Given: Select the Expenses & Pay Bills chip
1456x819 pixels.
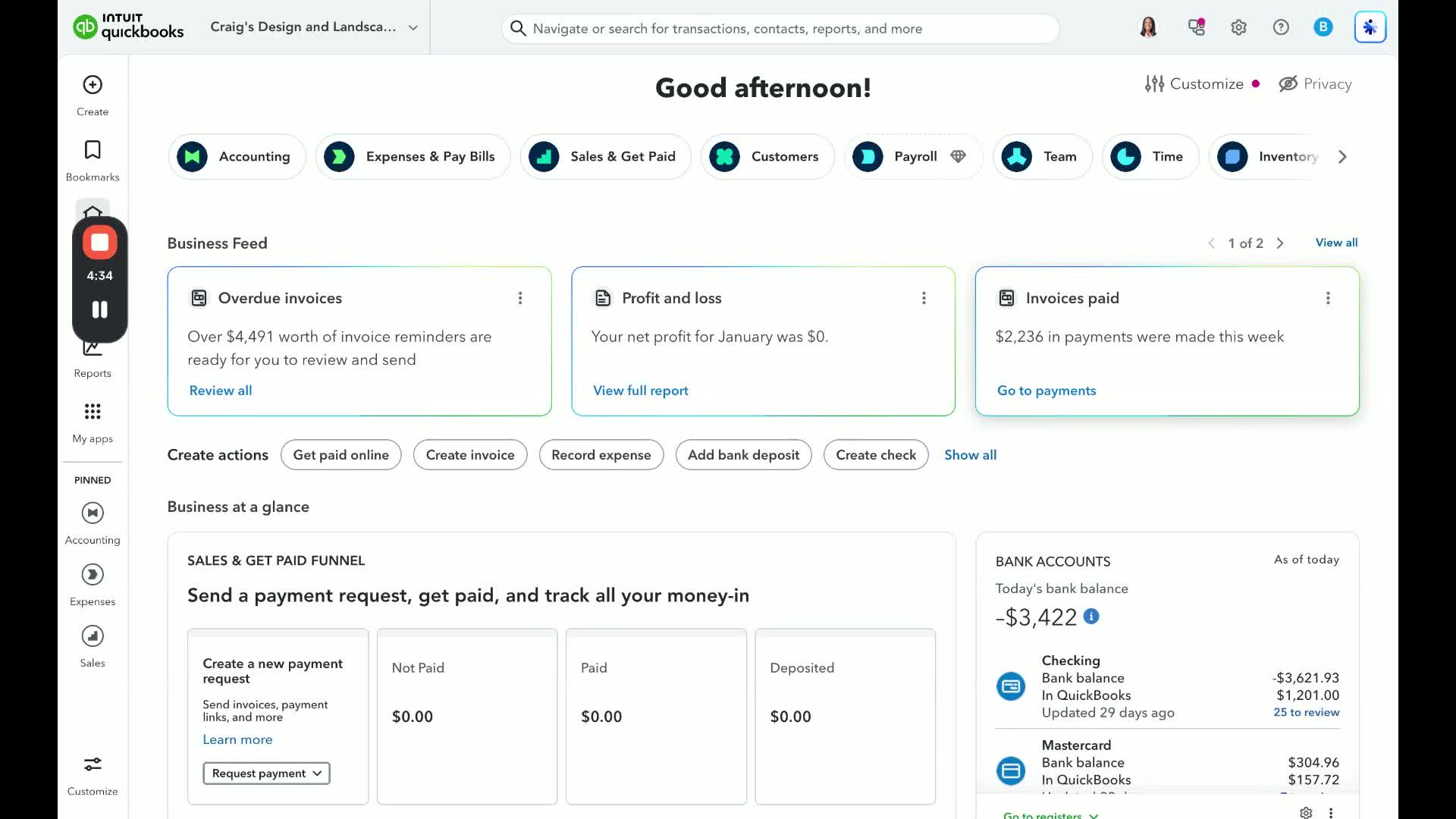Looking at the screenshot, I should 413,157.
